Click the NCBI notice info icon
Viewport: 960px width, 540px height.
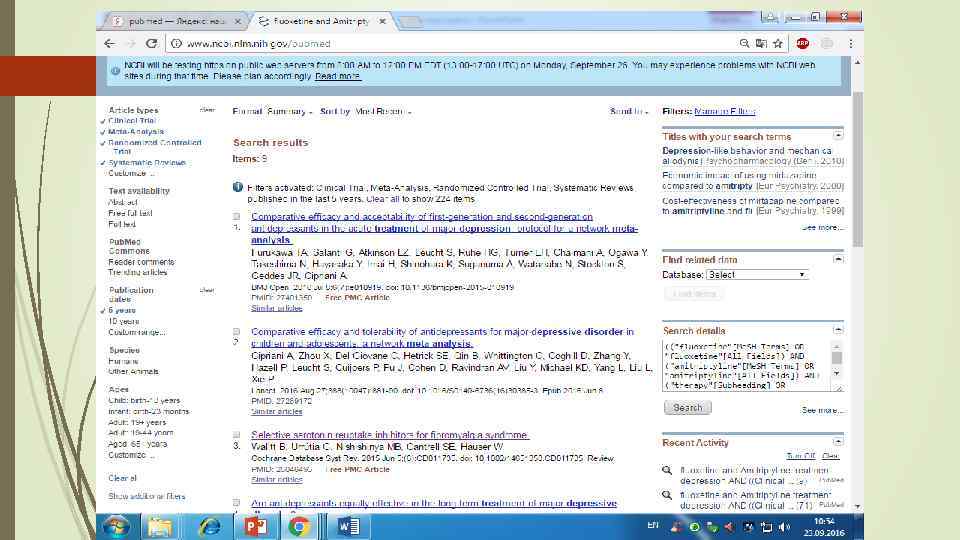tap(116, 70)
